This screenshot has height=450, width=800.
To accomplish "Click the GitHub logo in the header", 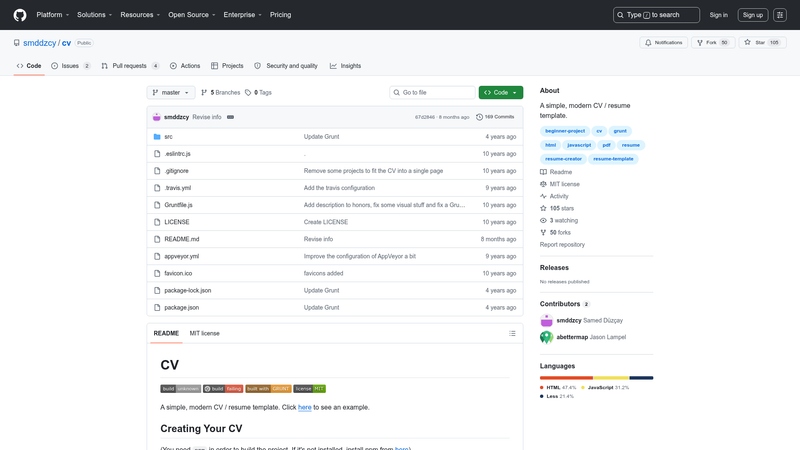I will pos(20,15).
